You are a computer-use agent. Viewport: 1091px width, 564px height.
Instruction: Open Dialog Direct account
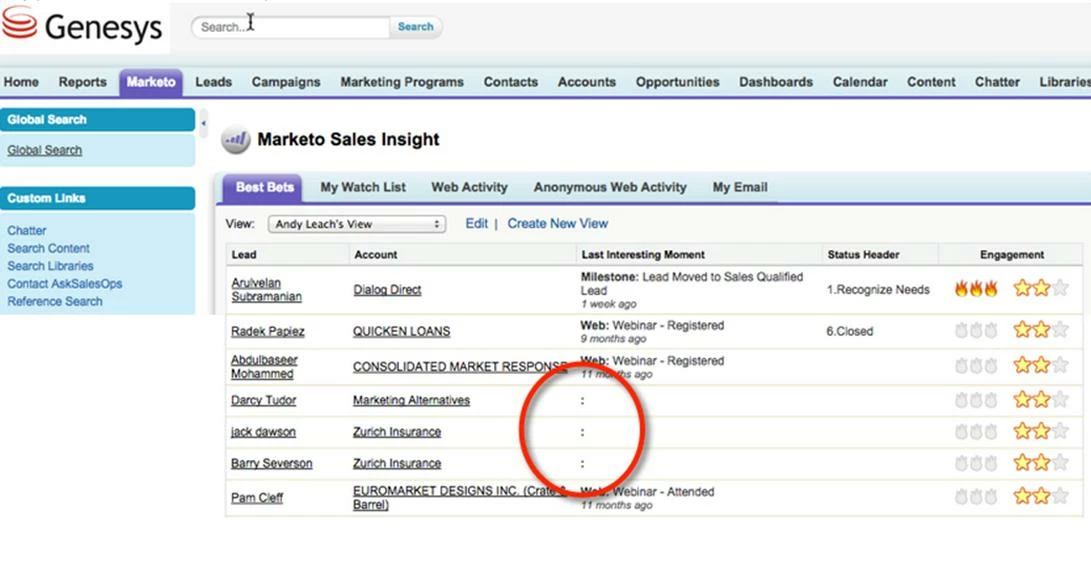pos(387,290)
